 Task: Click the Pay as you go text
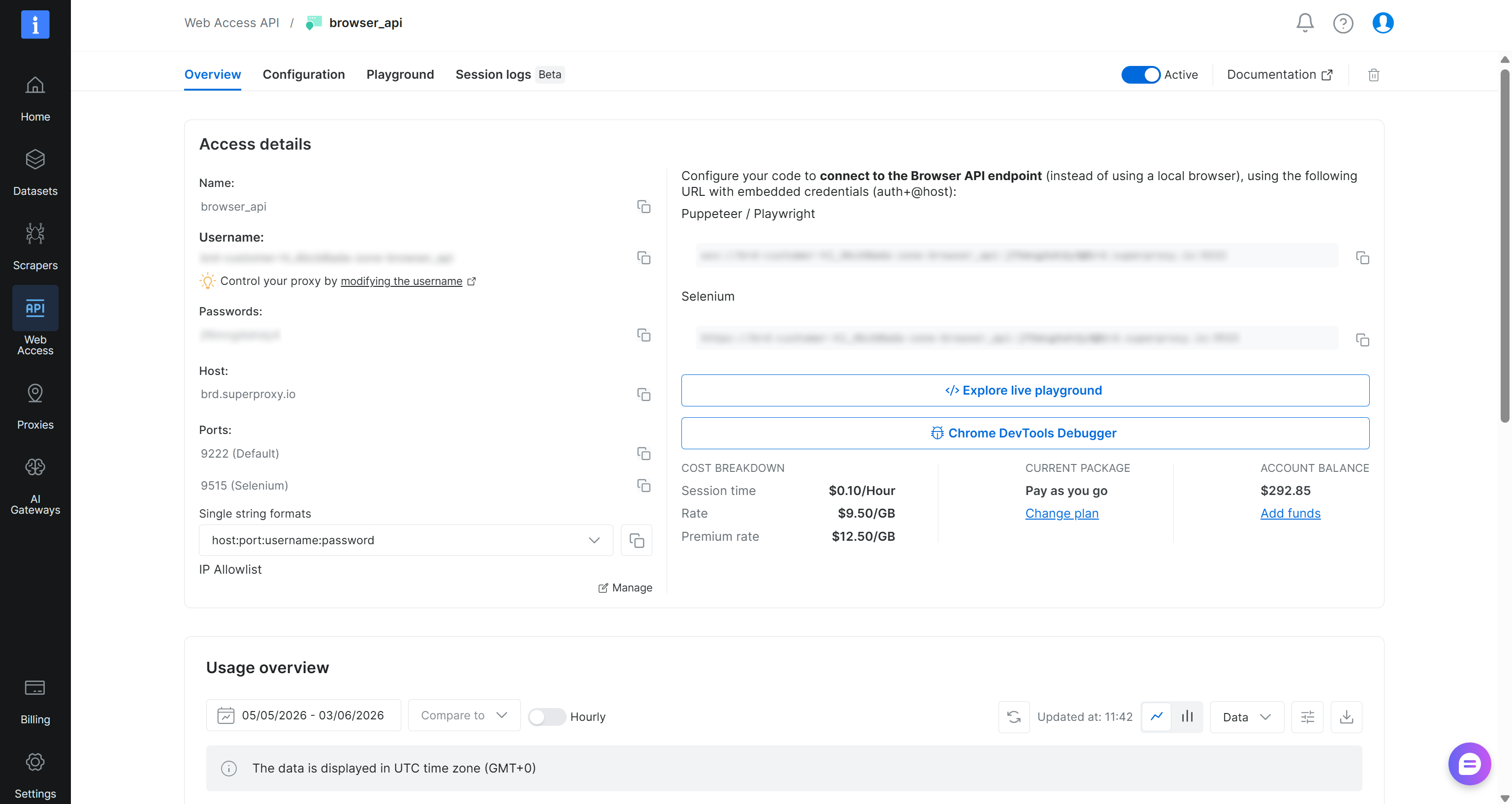point(1066,491)
